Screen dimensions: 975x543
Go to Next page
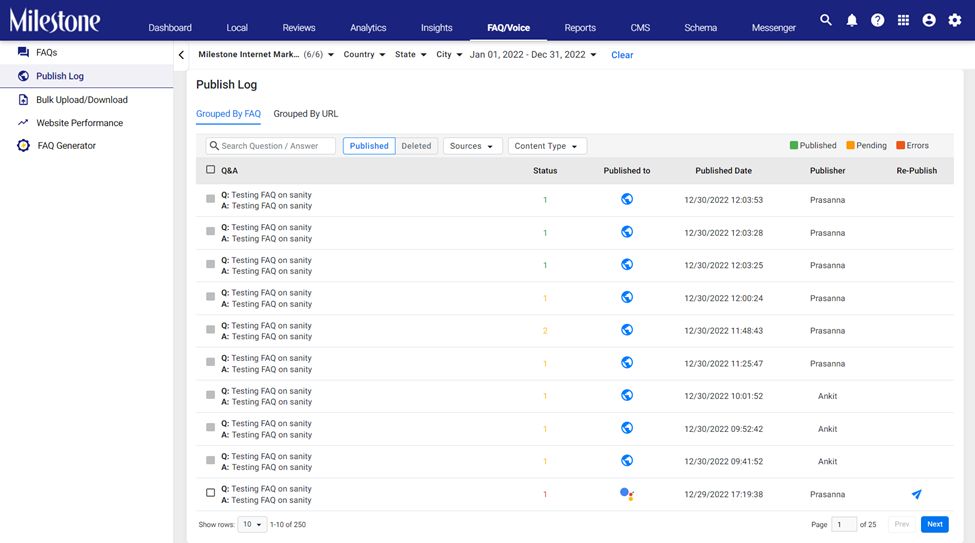coord(935,524)
